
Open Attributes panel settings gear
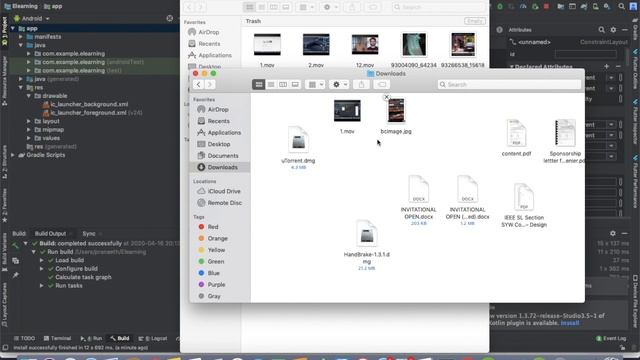(613, 30)
